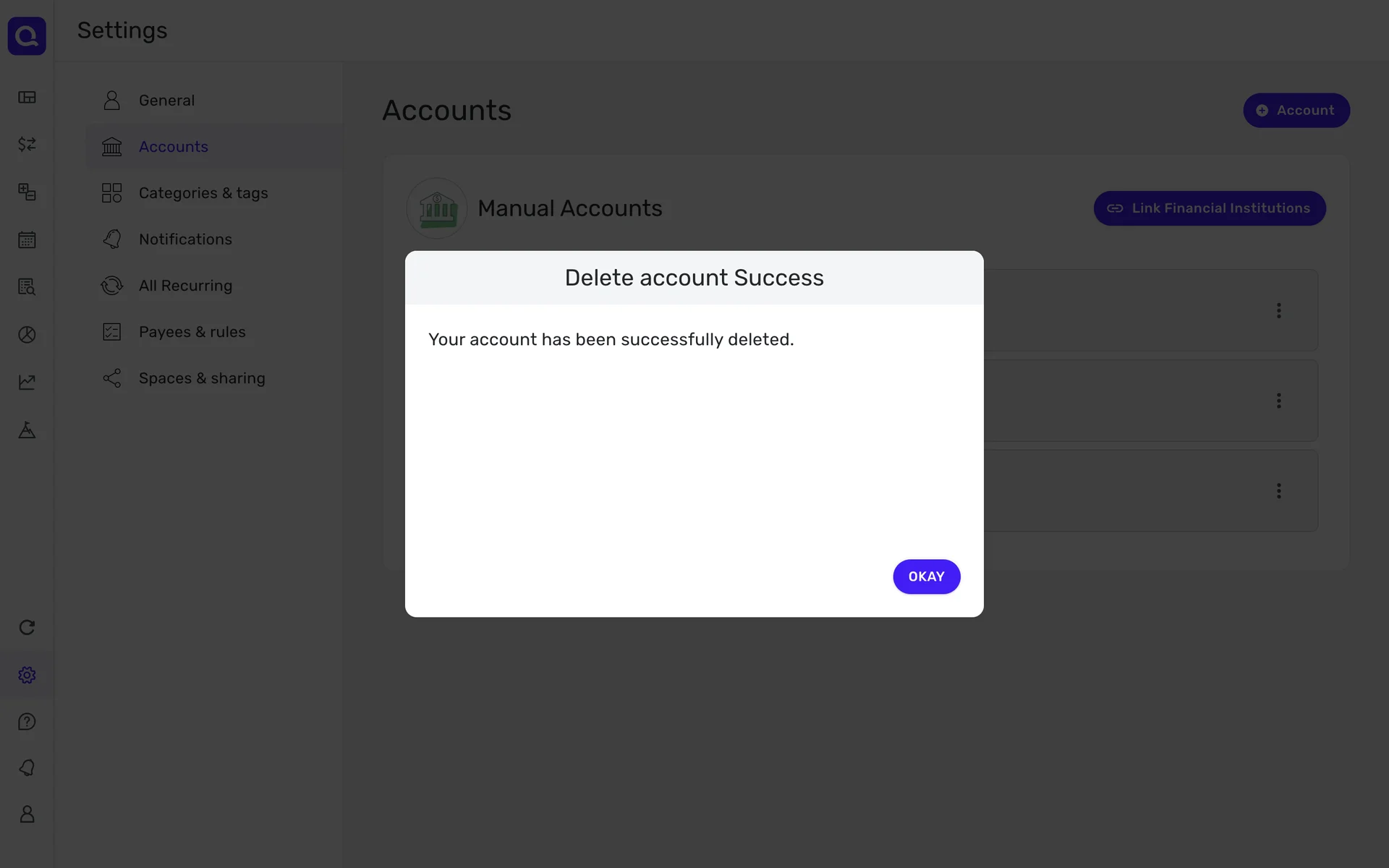Screen dimensions: 1389x868
Task: Open Spaces & sharing settings
Action: pyautogui.click(x=202, y=378)
